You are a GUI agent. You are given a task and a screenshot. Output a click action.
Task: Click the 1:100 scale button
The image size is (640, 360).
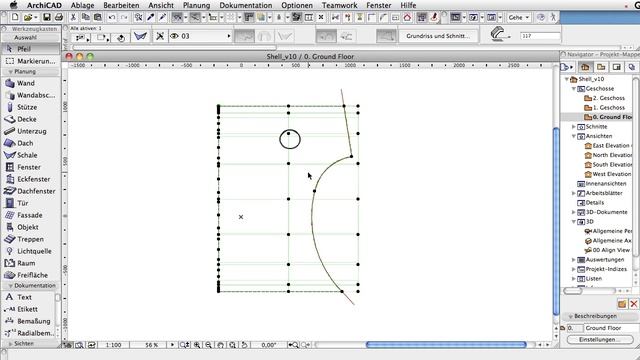[113, 345]
